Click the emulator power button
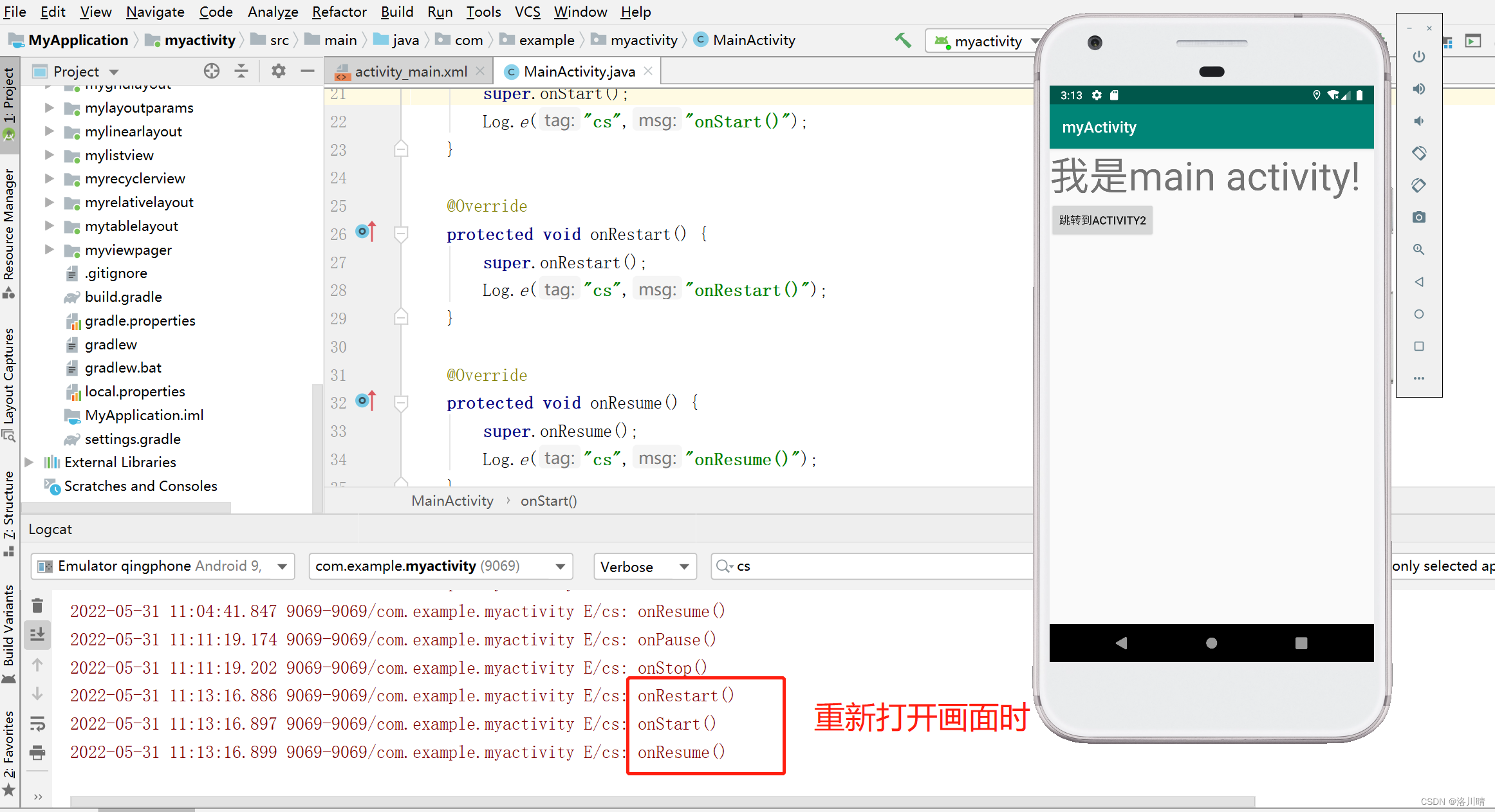Viewport: 1495px width, 812px height. point(1419,57)
